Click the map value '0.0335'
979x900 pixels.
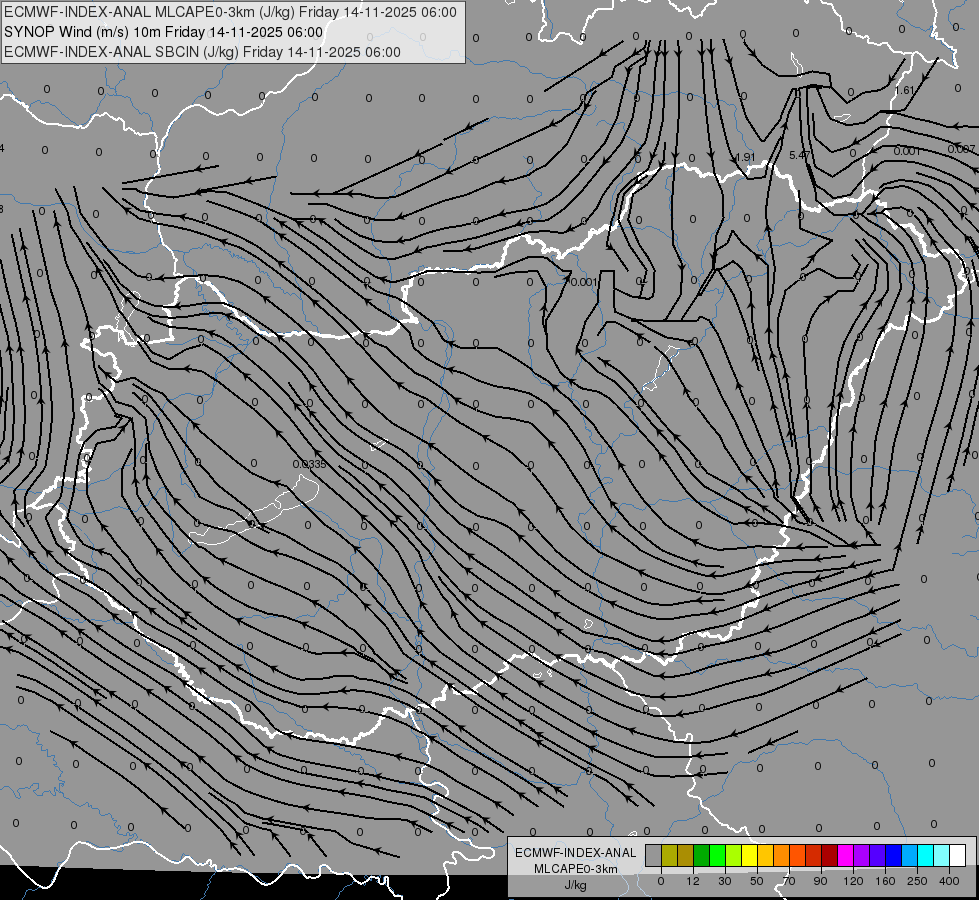pos(309,464)
